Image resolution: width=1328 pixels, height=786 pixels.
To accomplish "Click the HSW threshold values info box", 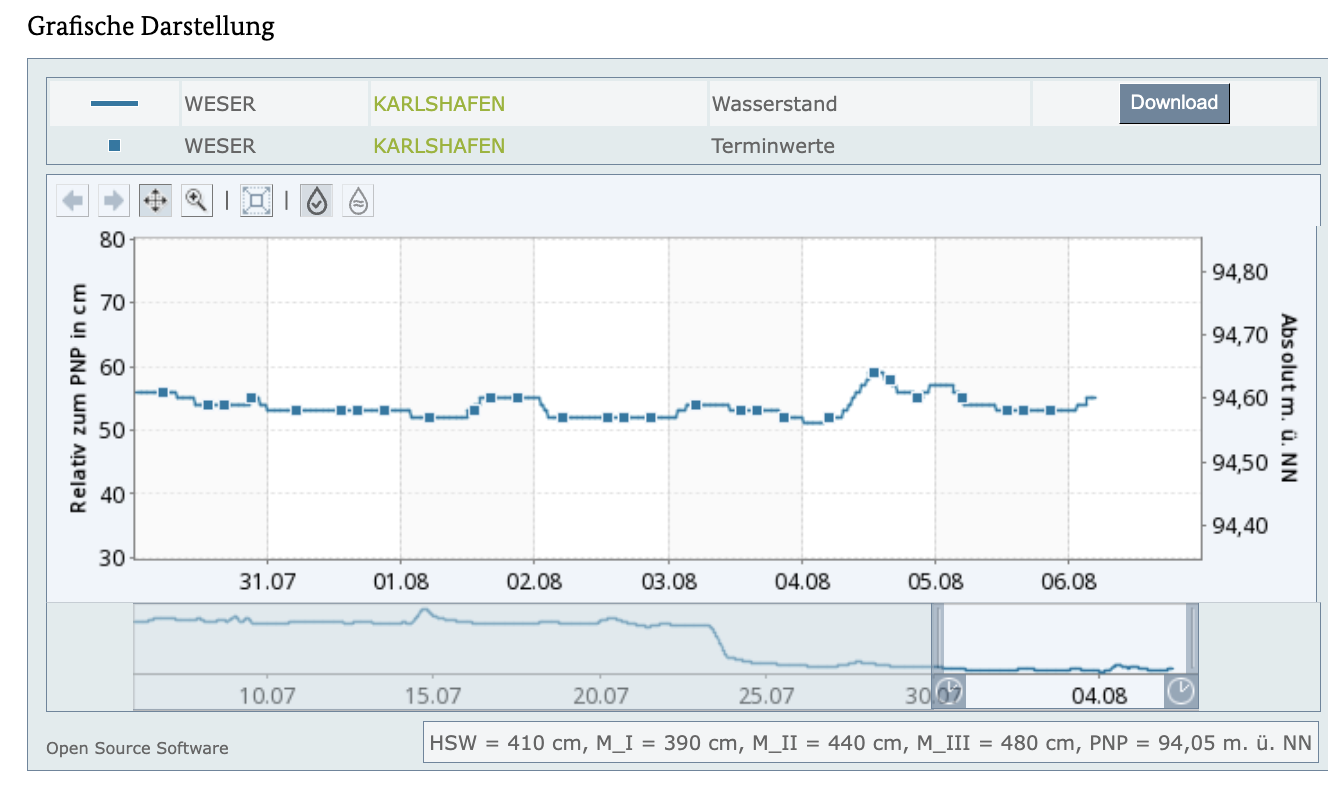I will (x=870, y=743).
